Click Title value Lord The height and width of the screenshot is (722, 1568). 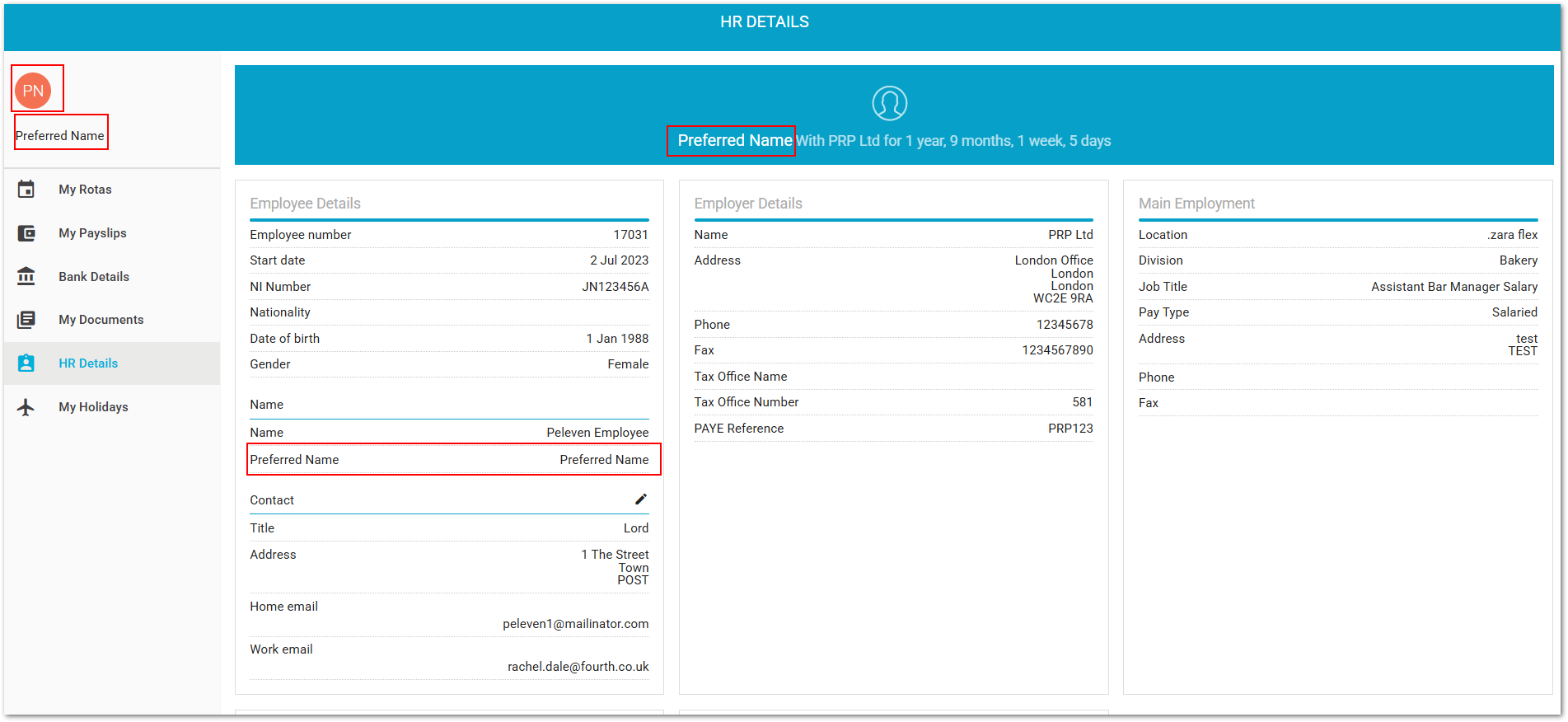pos(635,528)
